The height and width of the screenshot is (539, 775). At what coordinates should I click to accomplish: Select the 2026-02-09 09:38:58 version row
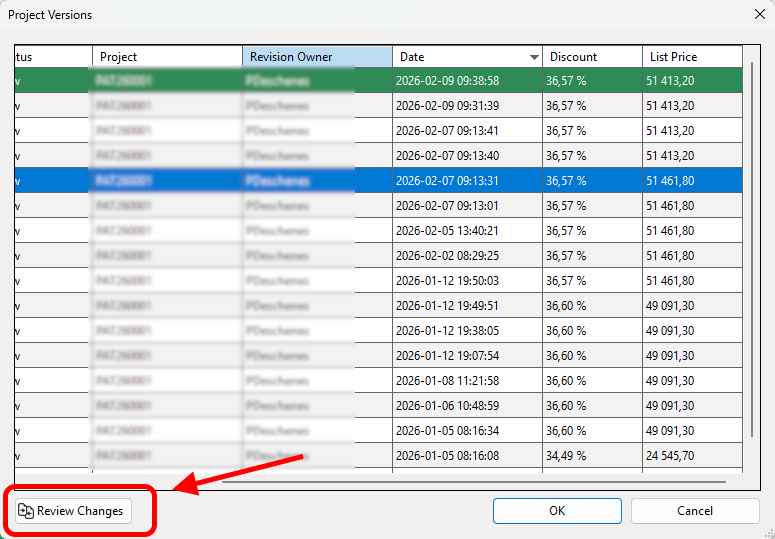pos(461,81)
